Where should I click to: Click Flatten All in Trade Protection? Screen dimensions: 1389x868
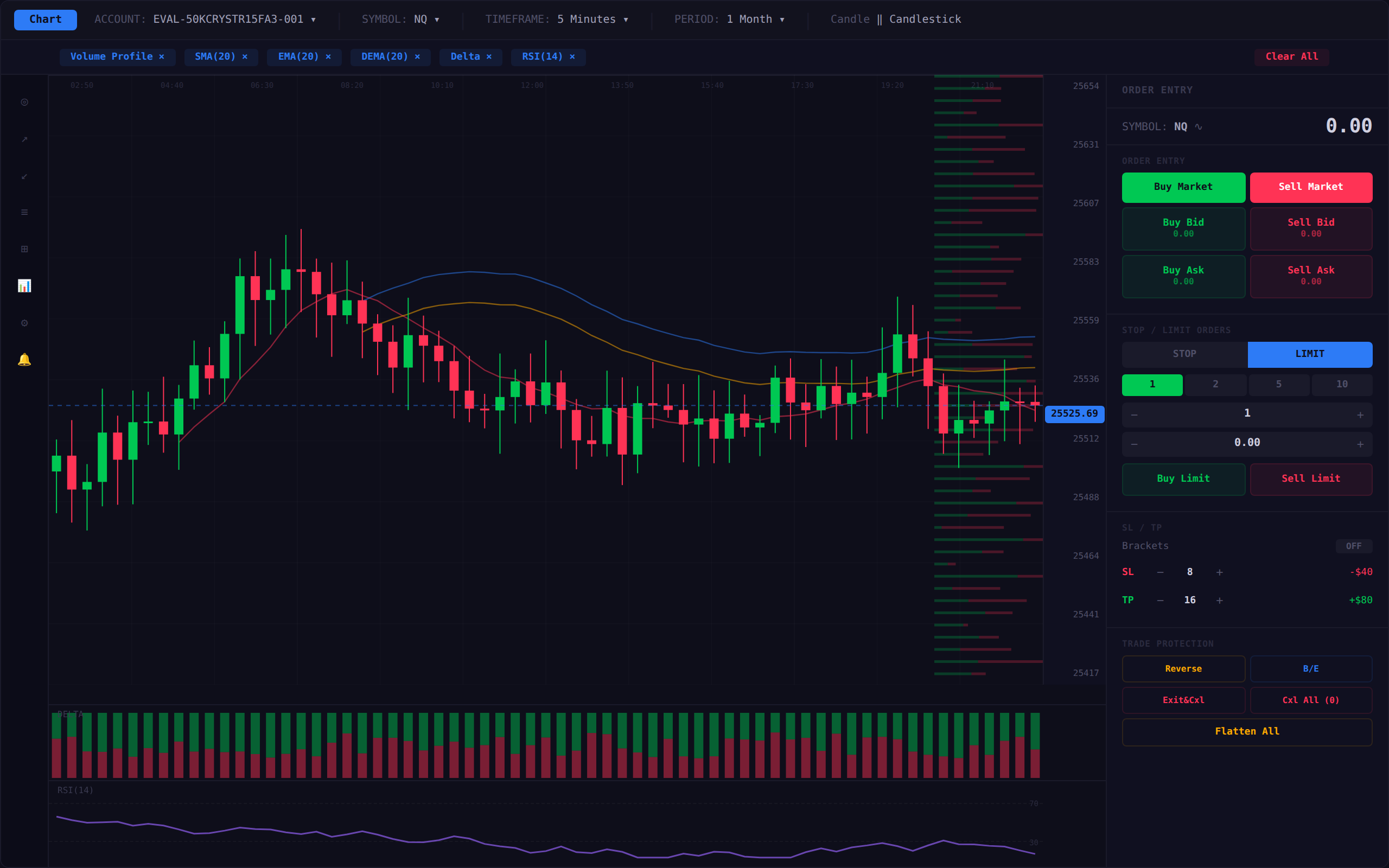[1246, 731]
